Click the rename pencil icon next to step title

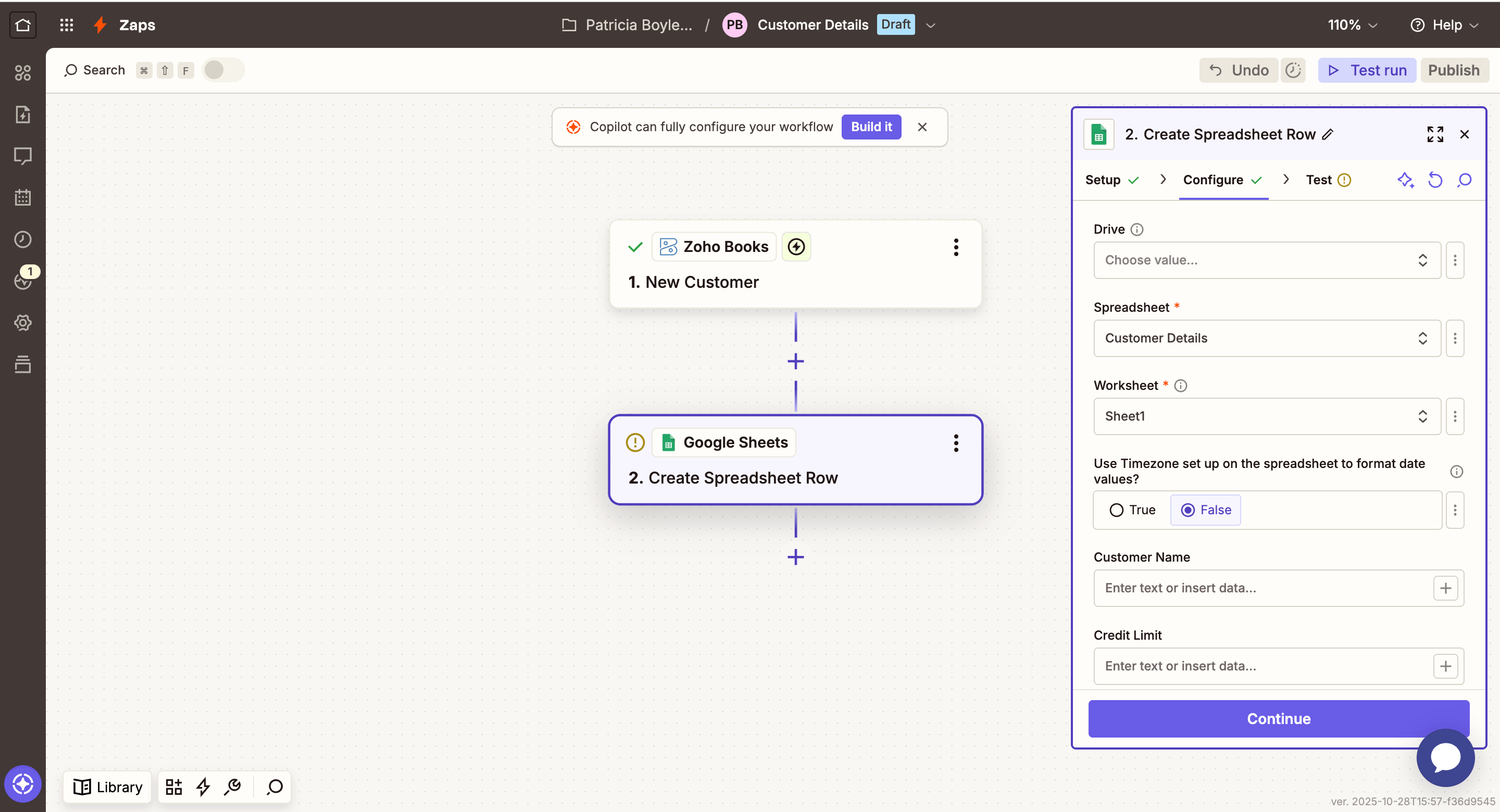[1328, 134]
